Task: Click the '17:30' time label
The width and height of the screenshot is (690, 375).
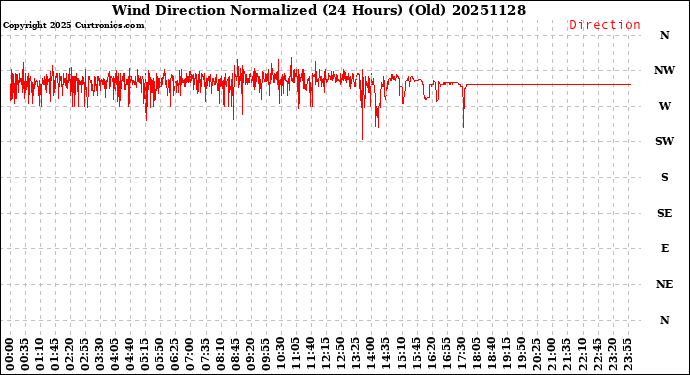Action: point(461,355)
